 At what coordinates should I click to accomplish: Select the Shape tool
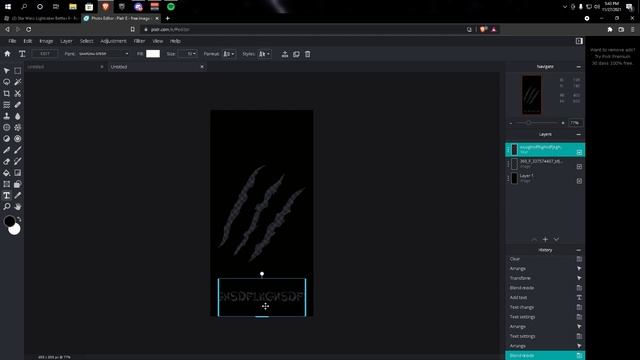[18, 184]
